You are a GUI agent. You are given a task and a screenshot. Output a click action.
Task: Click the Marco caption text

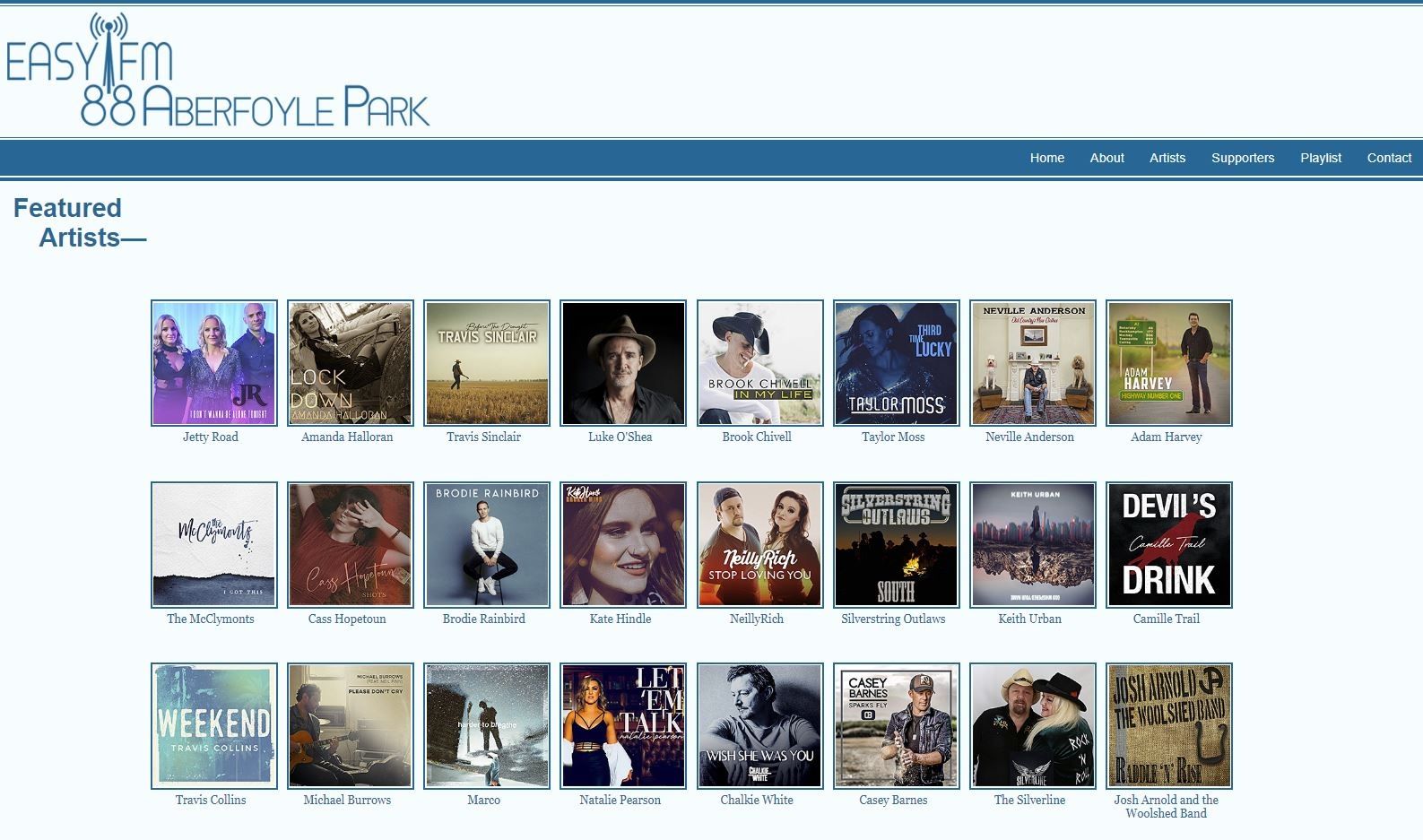(x=483, y=800)
